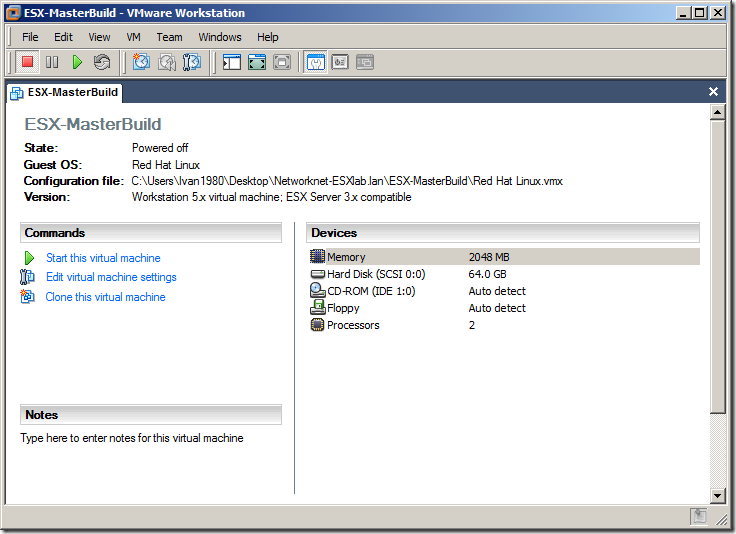Select the Floppy device label

(343, 308)
